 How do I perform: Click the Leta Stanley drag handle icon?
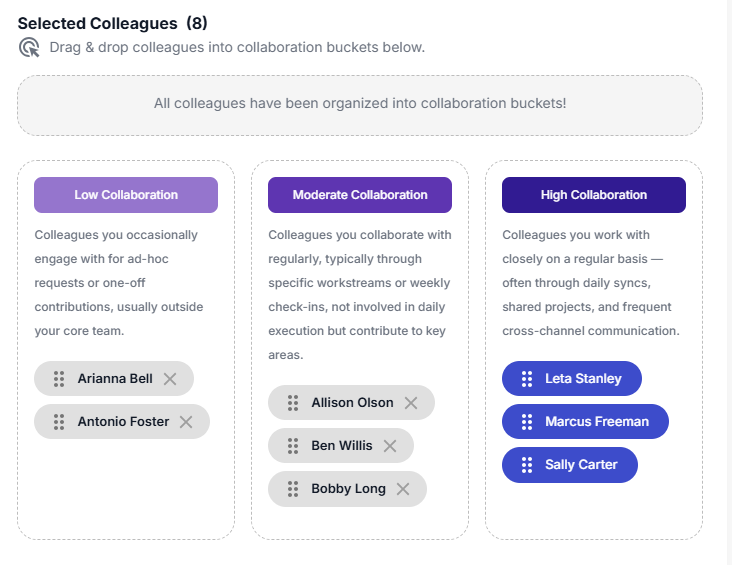tap(527, 379)
